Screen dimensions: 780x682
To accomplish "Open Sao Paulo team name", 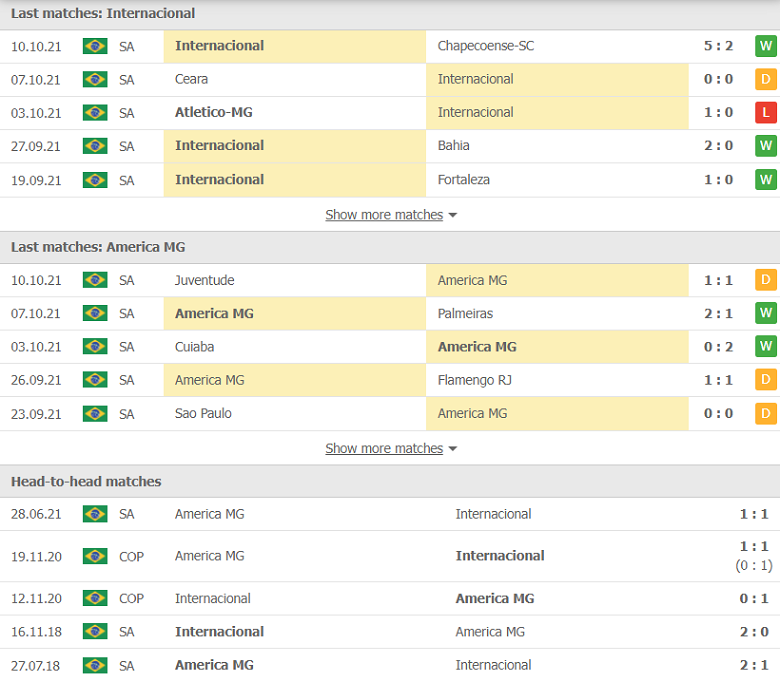I will click(203, 413).
